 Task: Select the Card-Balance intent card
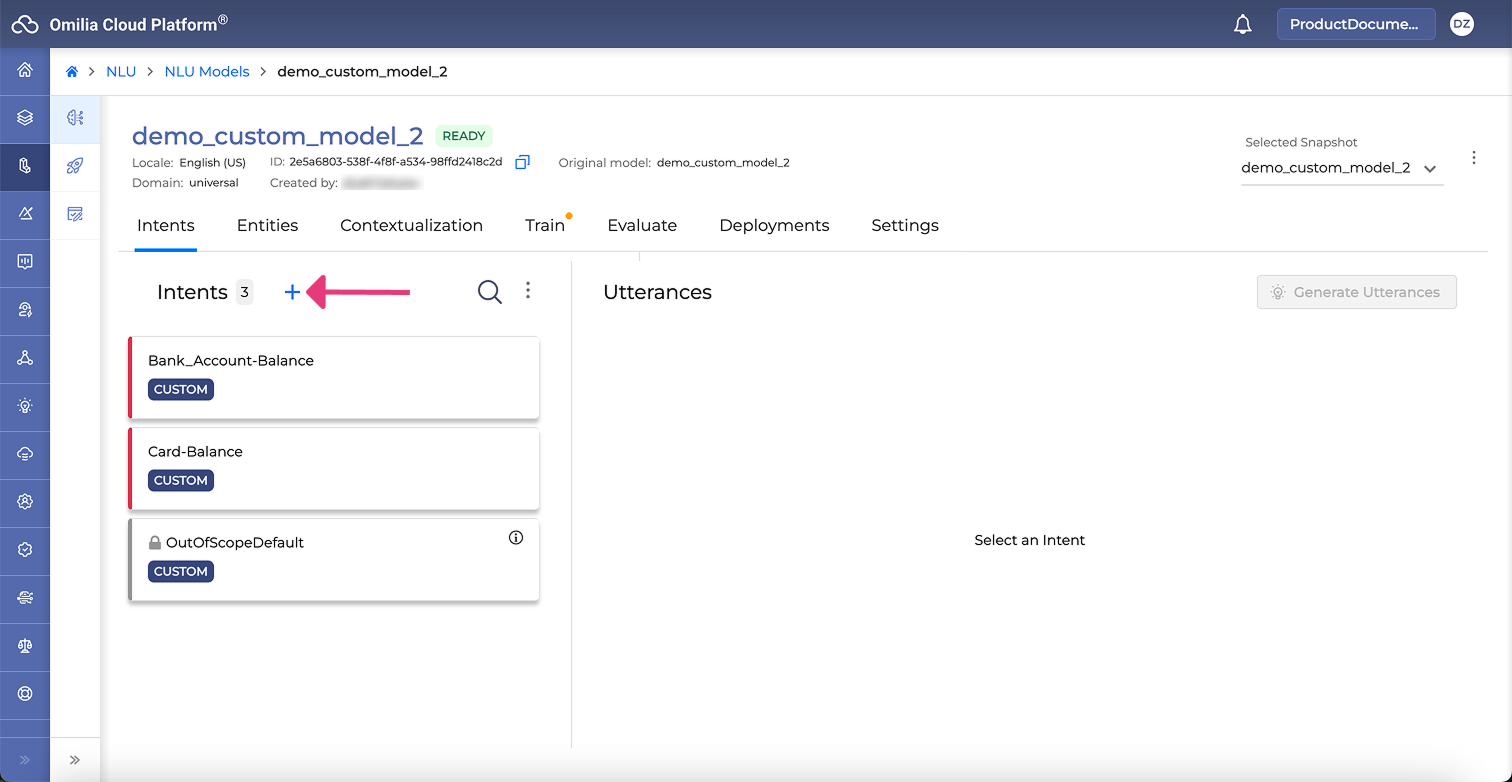click(x=334, y=468)
